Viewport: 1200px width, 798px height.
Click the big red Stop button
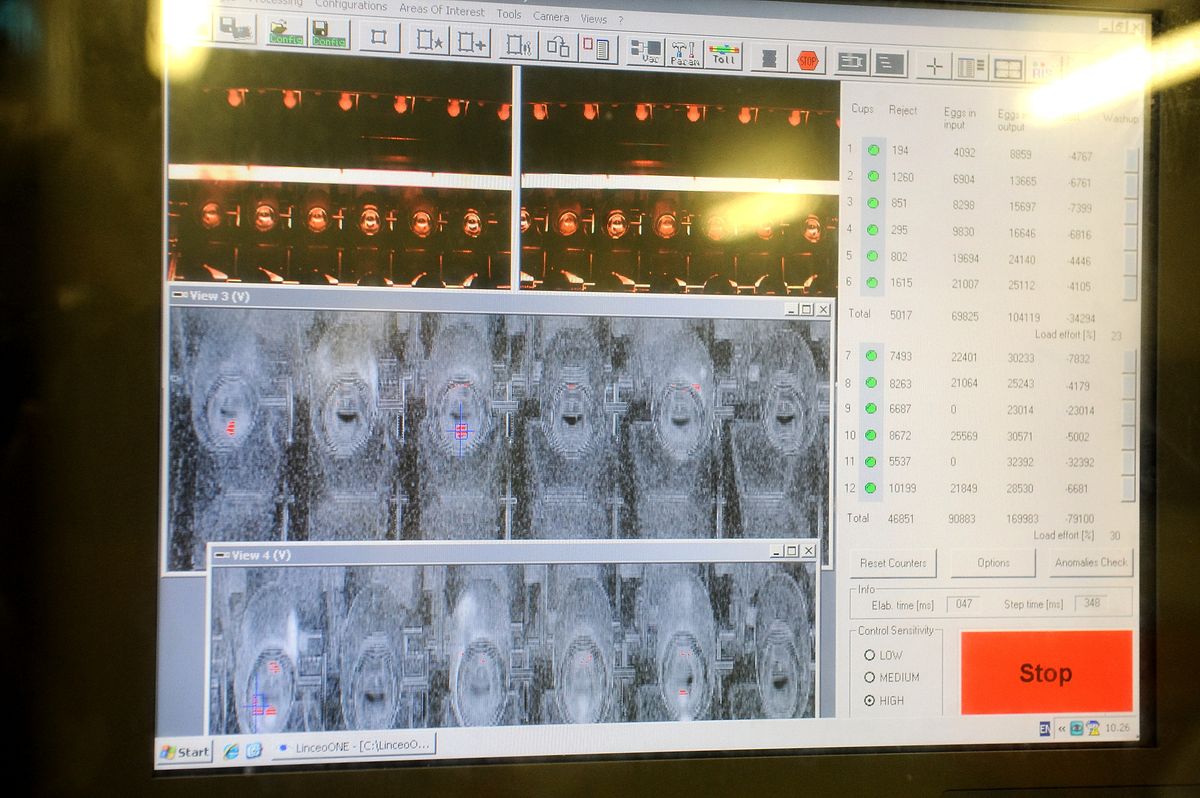1046,673
